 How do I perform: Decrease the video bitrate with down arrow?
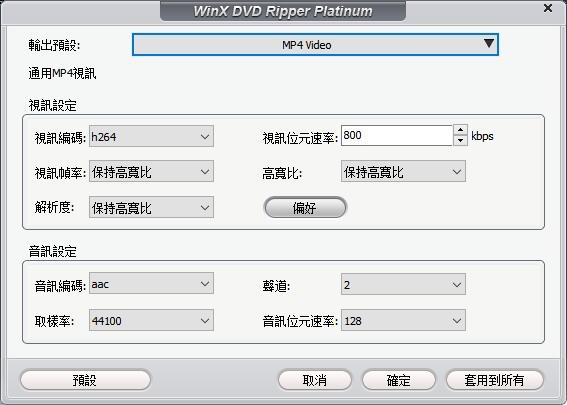pyautogui.click(x=460, y=140)
